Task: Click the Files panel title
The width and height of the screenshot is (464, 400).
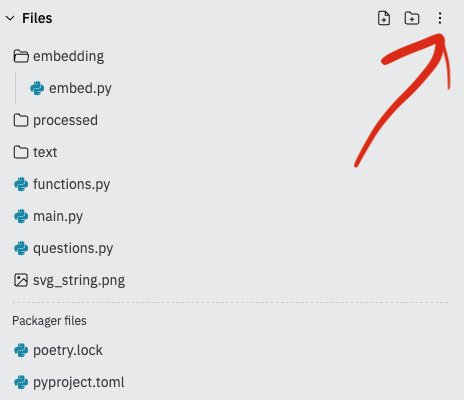Action: click(37, 18)
